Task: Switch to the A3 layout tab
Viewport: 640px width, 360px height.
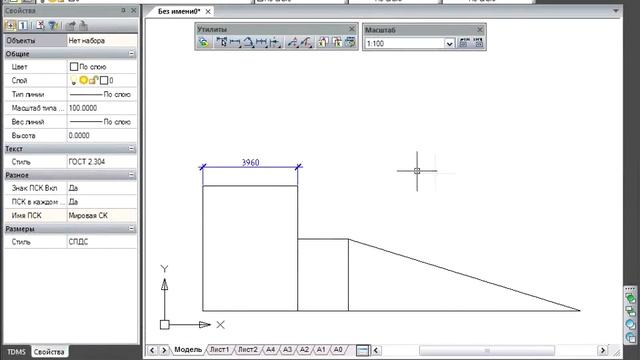Action: pos(287,349)
